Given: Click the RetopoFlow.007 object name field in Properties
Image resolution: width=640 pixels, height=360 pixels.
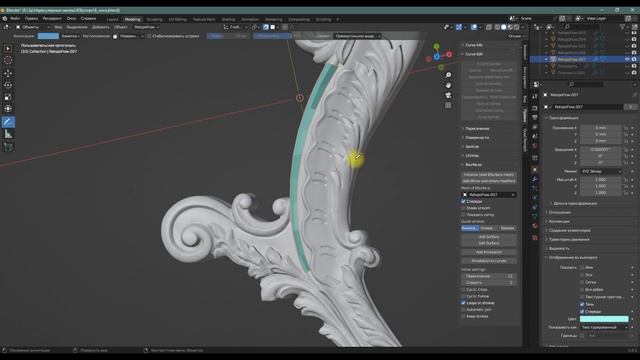Looking at the screenshot, I should point(587,107).
